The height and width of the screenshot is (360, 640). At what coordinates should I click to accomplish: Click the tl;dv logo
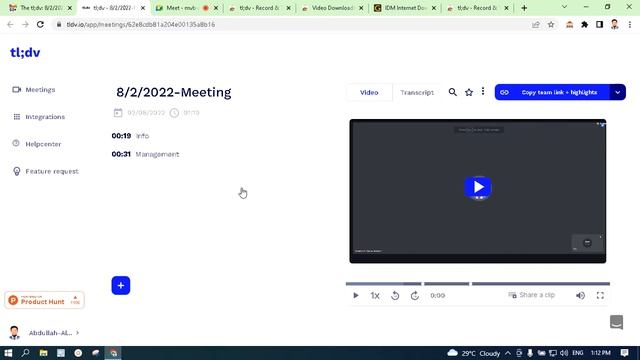25,53
